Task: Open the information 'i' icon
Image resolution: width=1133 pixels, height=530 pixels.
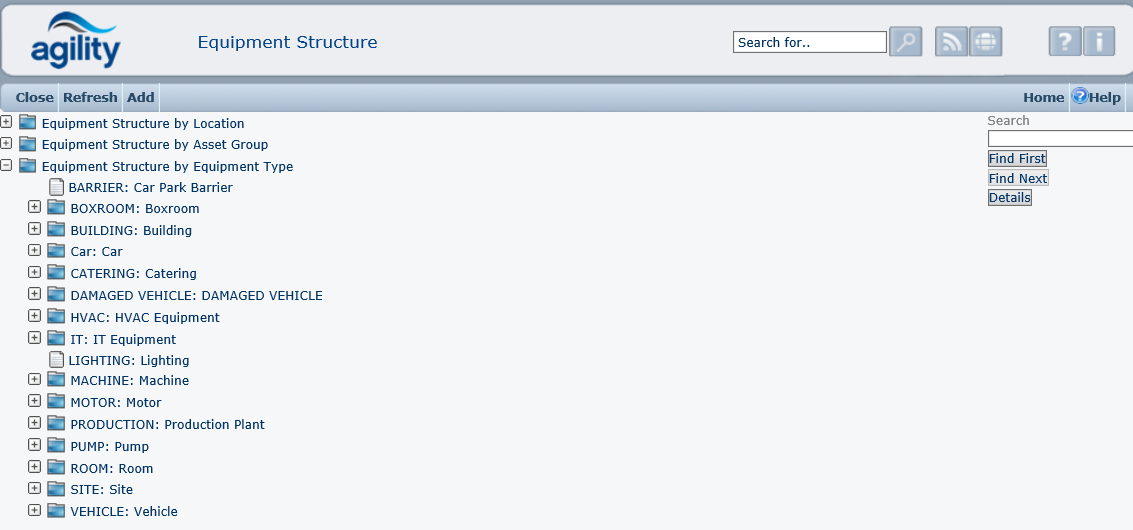Action: pos(1099,42)
